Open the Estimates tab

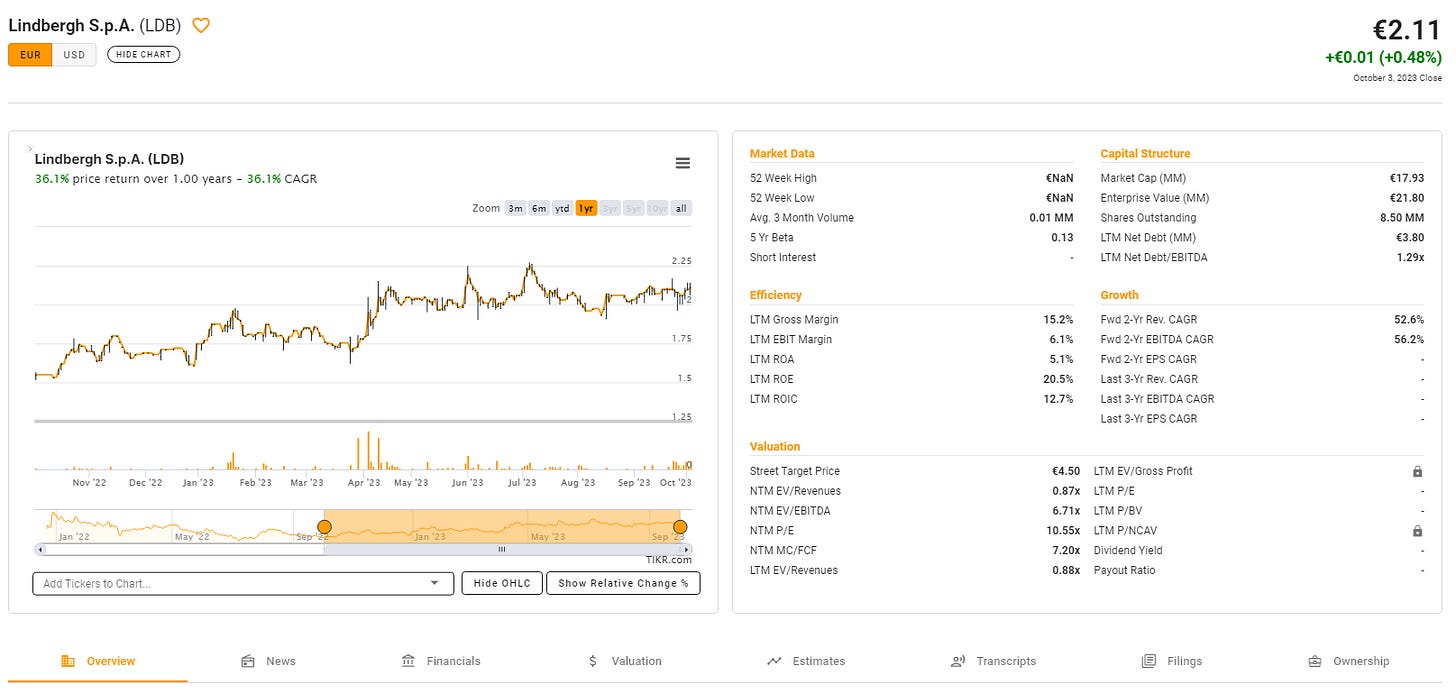[x=806, y=661]
